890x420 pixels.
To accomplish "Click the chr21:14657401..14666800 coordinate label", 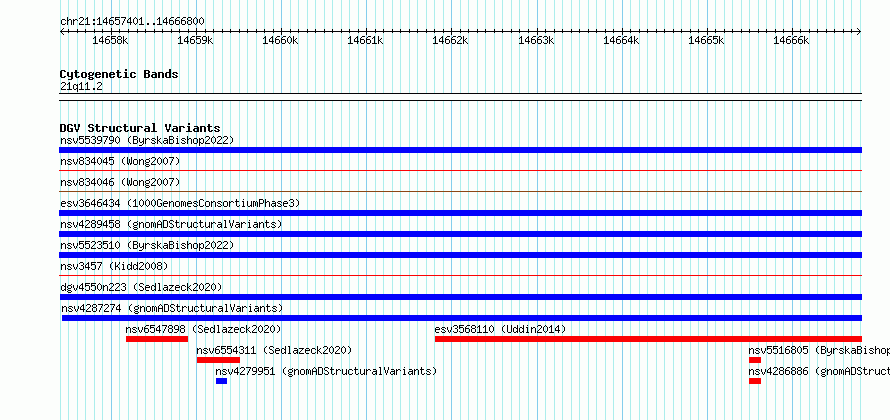I will click(x=132, y=22).
